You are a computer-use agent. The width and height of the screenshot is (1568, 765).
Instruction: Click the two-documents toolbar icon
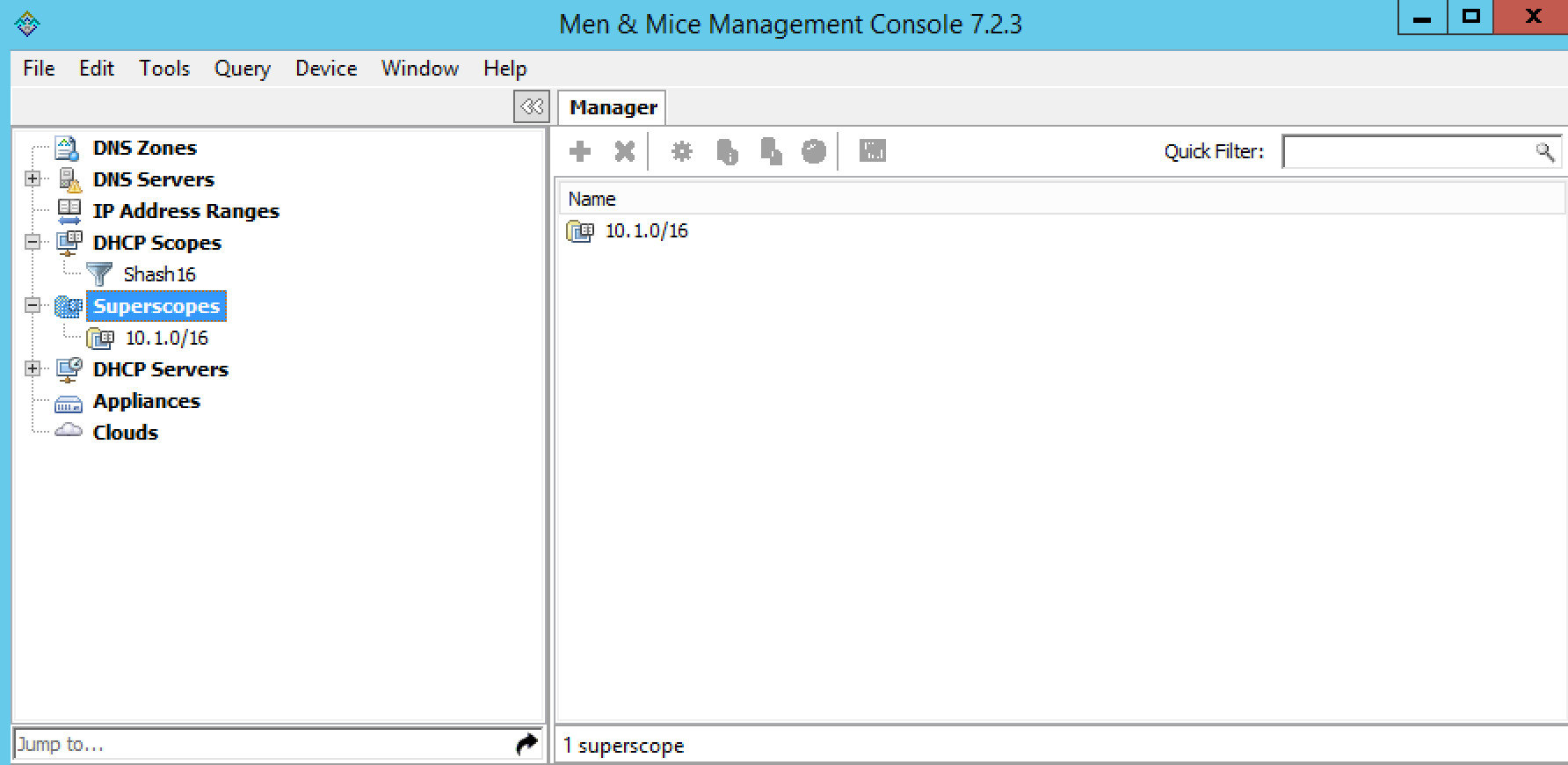[771, 152]
